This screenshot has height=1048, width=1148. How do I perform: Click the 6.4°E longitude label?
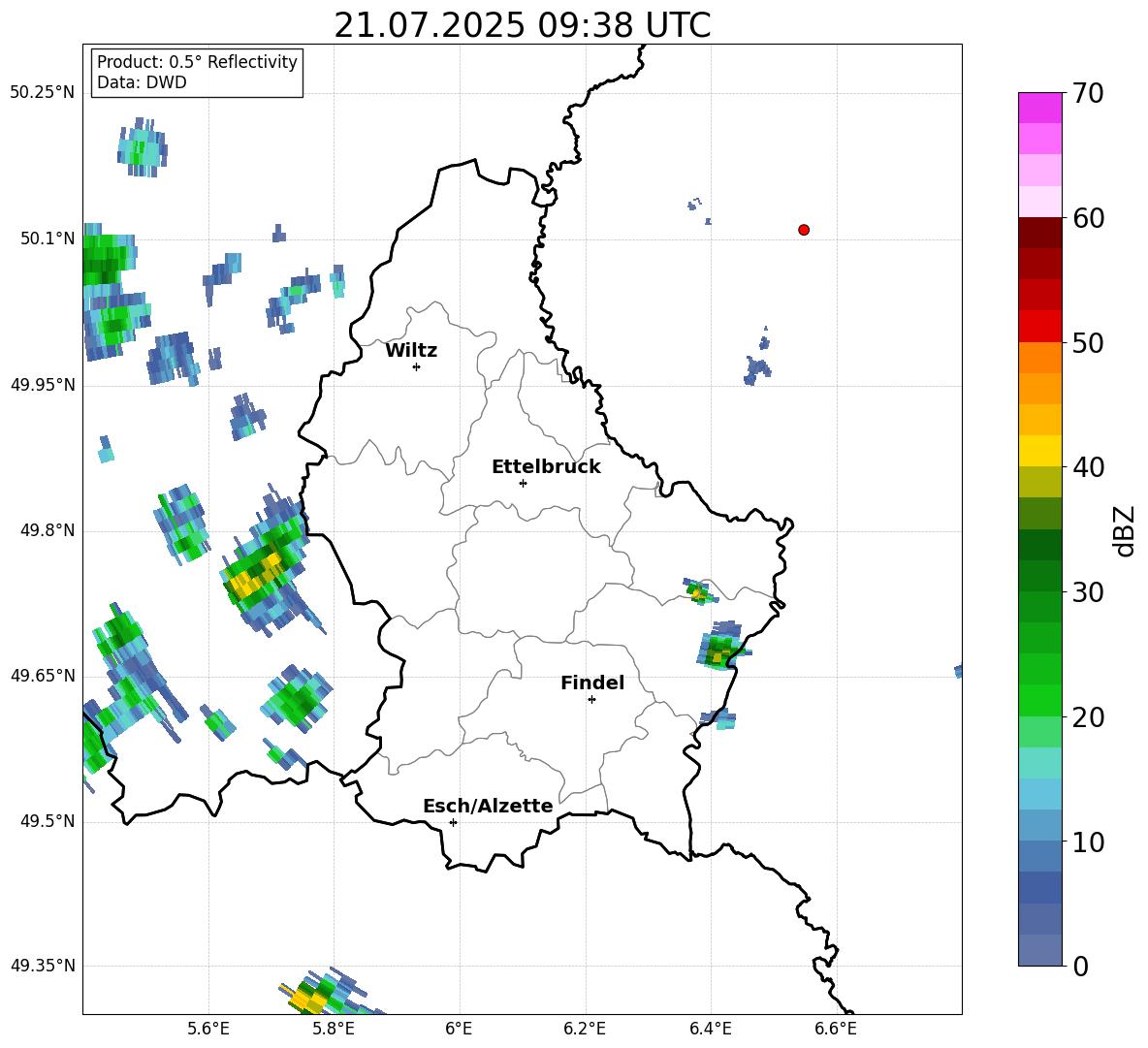710,1029
